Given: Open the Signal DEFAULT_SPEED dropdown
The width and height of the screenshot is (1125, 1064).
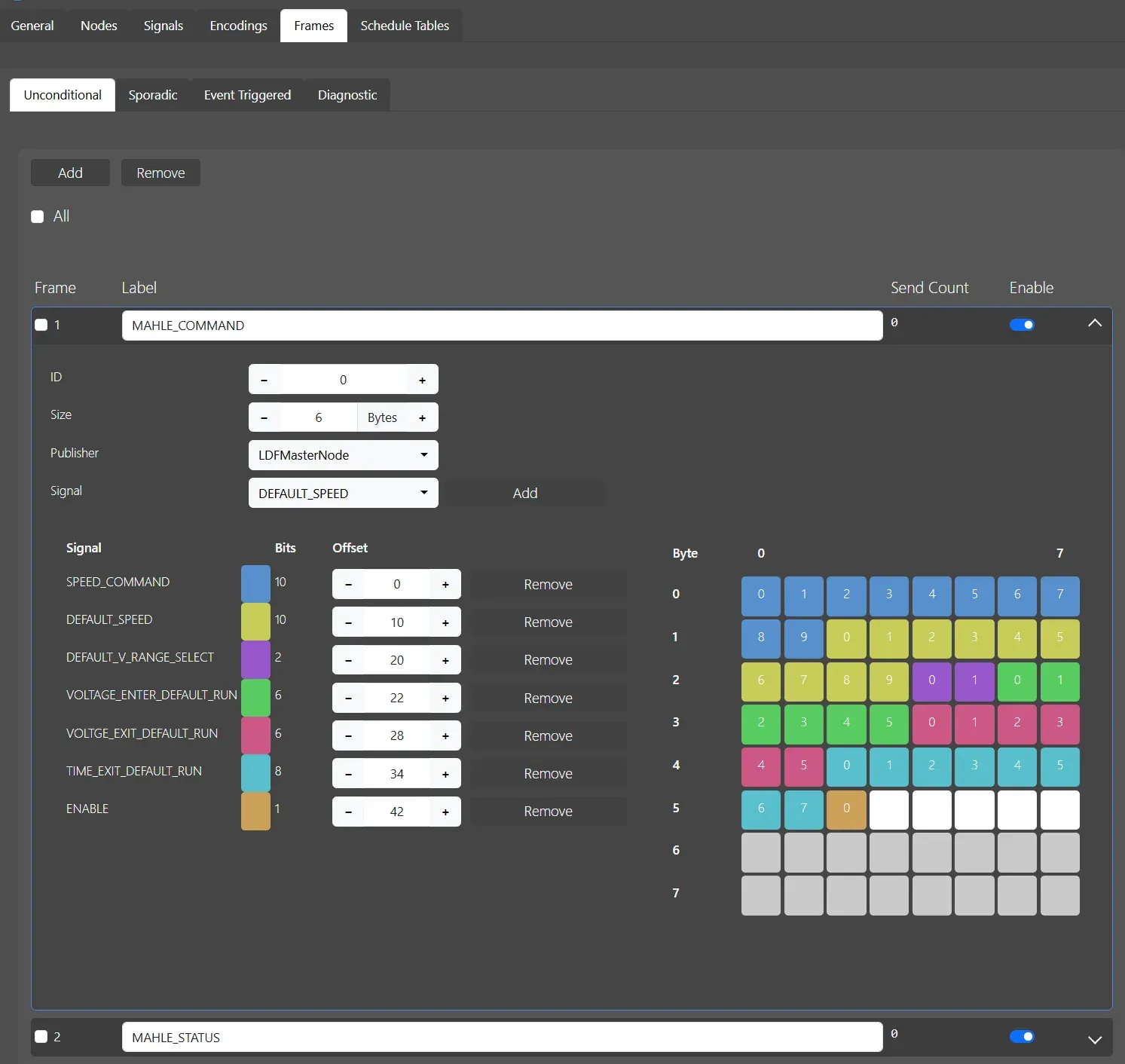Looking at the screenshot, I should (x=344, y=494).
